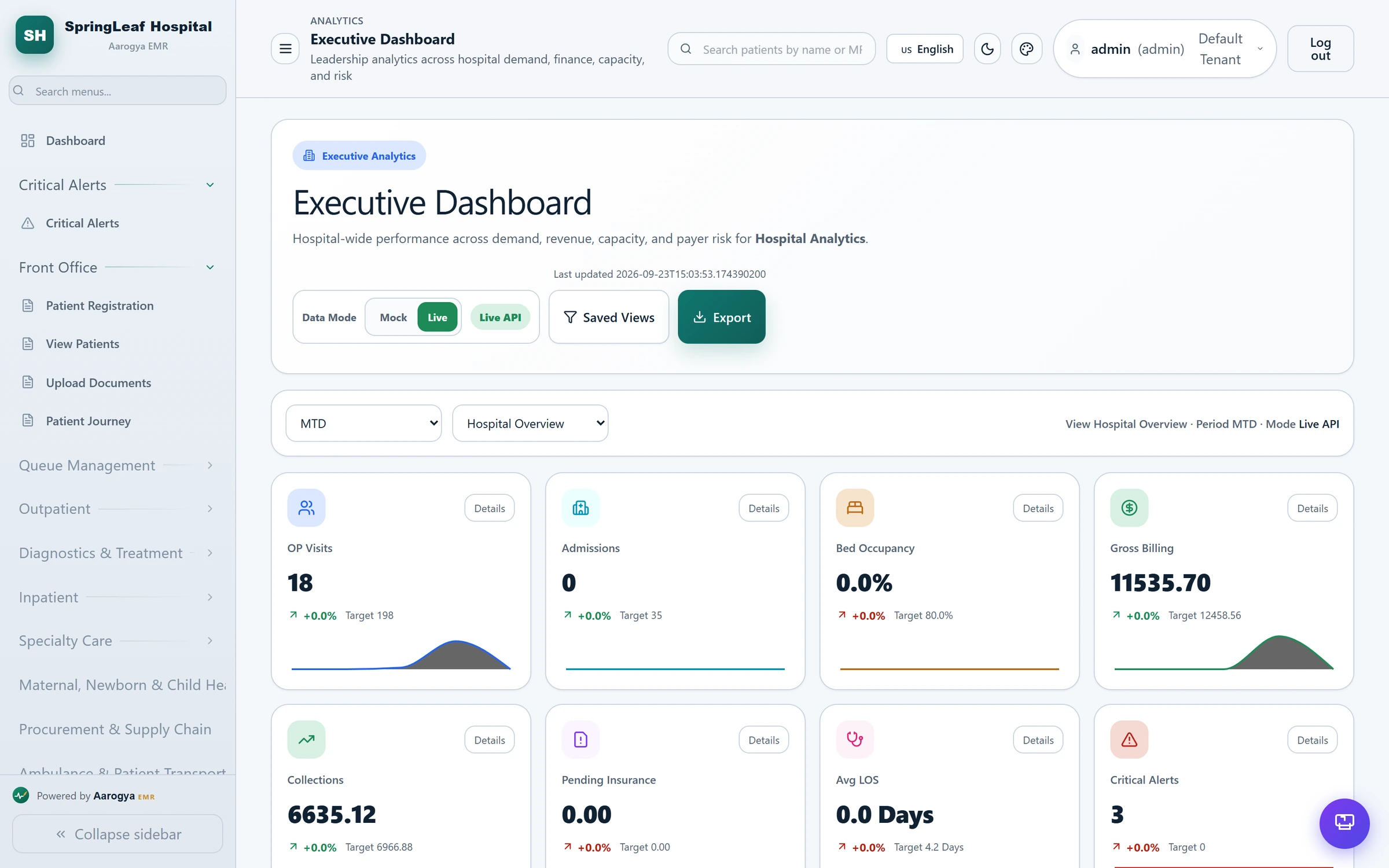Open the Hospital Overview view dropdown
Image resolution: width=1389 pixels, height=868 pixels.
pos(530,424)
